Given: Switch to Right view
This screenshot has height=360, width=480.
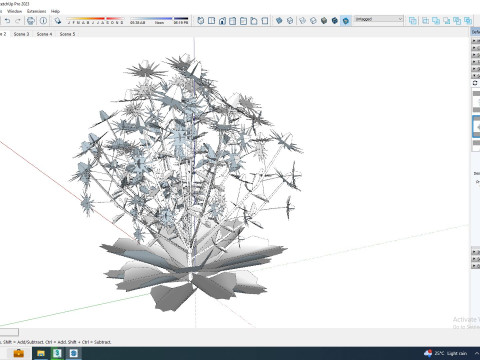Looking at the screenshot, I should tap(233, 21).
